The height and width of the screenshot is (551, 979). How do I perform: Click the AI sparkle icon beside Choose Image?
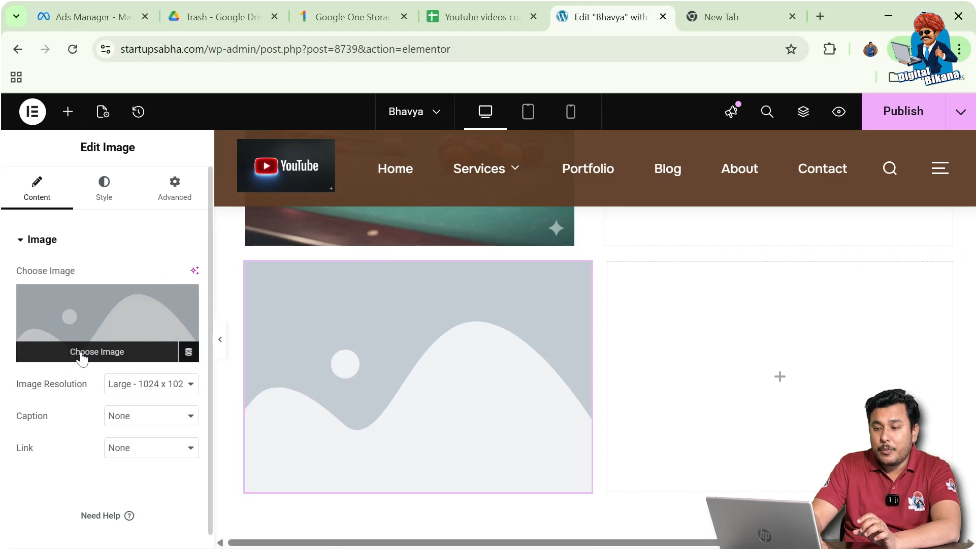click(x=194, y=270)
